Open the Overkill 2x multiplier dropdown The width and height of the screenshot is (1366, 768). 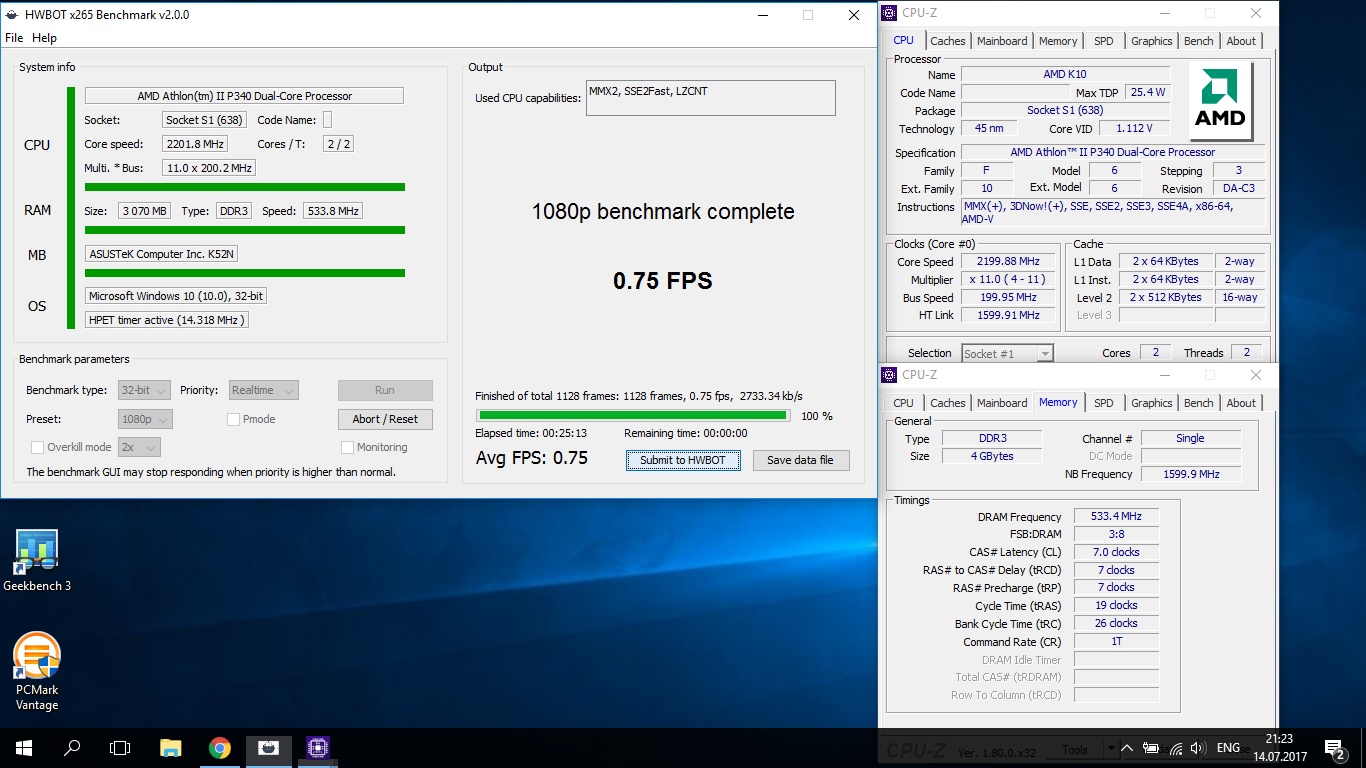139,447
